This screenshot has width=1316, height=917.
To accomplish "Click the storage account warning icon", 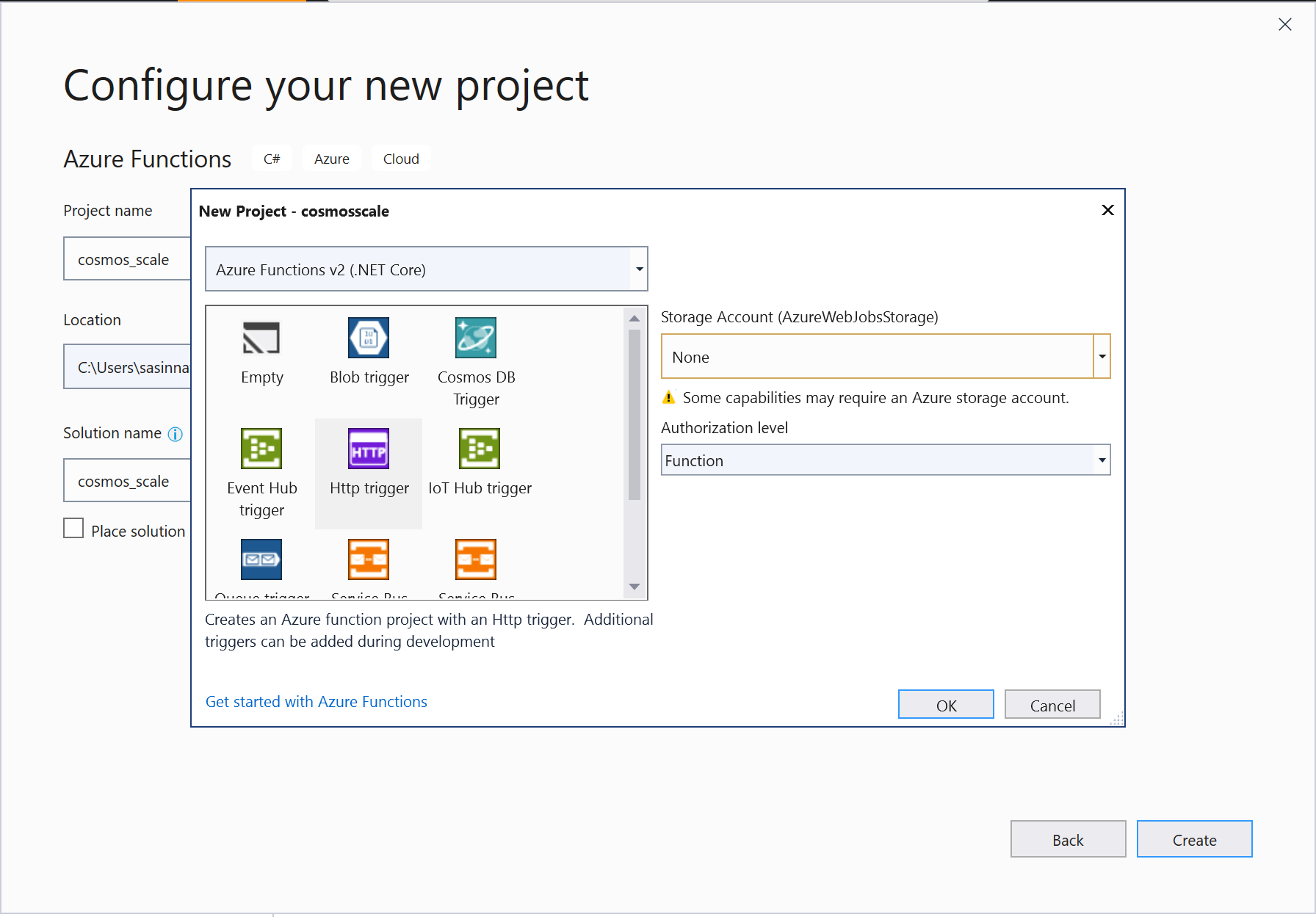I will [x=669, y=397].
